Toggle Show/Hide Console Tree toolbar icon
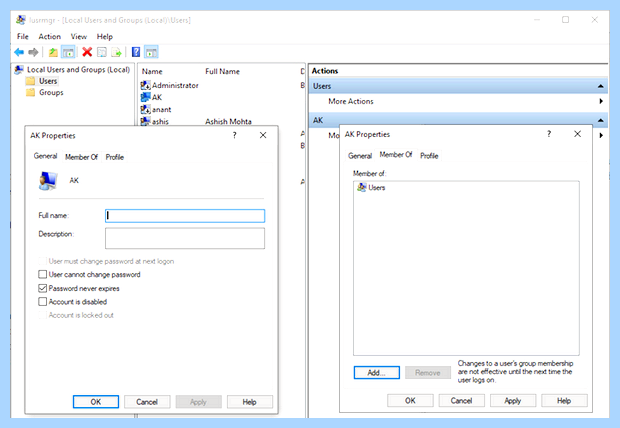This screenshot has height=428, width=620. 68,52
